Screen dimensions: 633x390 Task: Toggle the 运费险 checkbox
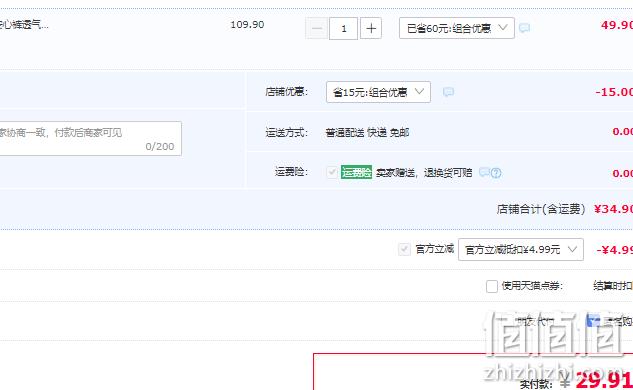click(332, 172)
